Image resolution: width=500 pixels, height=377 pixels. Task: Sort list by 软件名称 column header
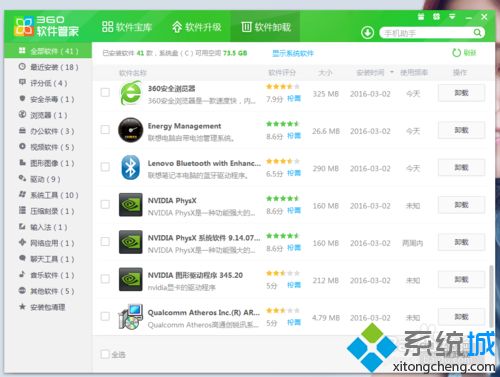tap(133, 73)
